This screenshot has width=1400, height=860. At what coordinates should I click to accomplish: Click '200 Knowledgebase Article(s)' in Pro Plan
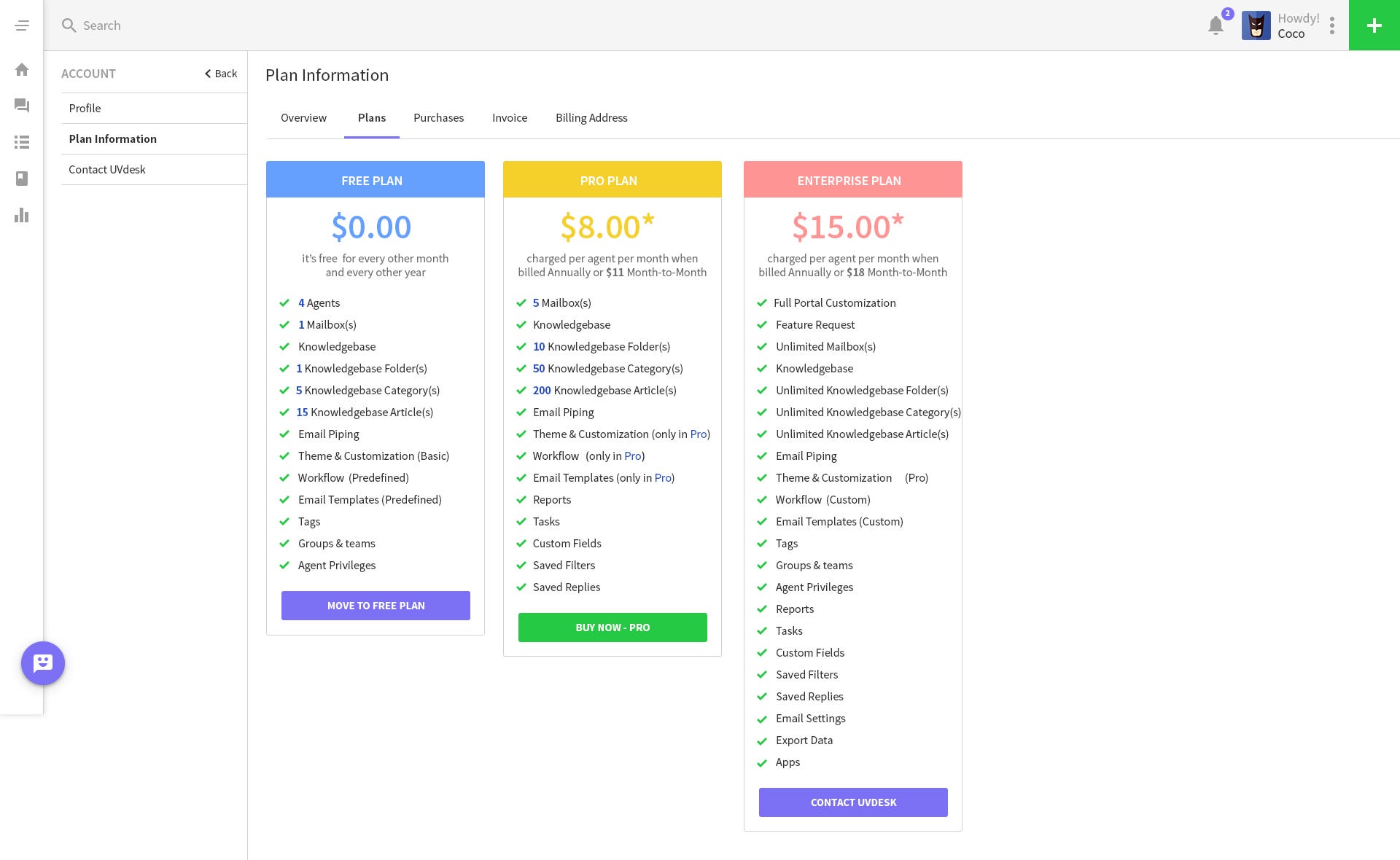(x=604, y=390)
